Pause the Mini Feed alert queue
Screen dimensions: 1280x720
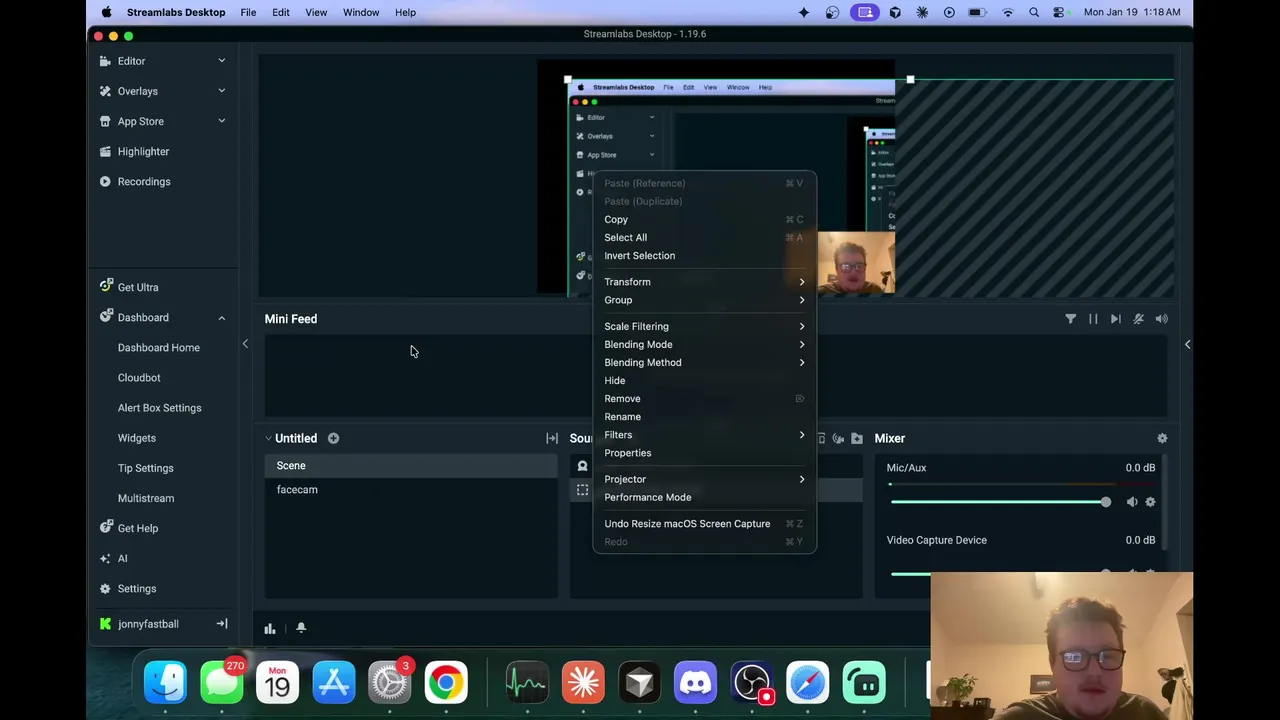[1093, 319]
